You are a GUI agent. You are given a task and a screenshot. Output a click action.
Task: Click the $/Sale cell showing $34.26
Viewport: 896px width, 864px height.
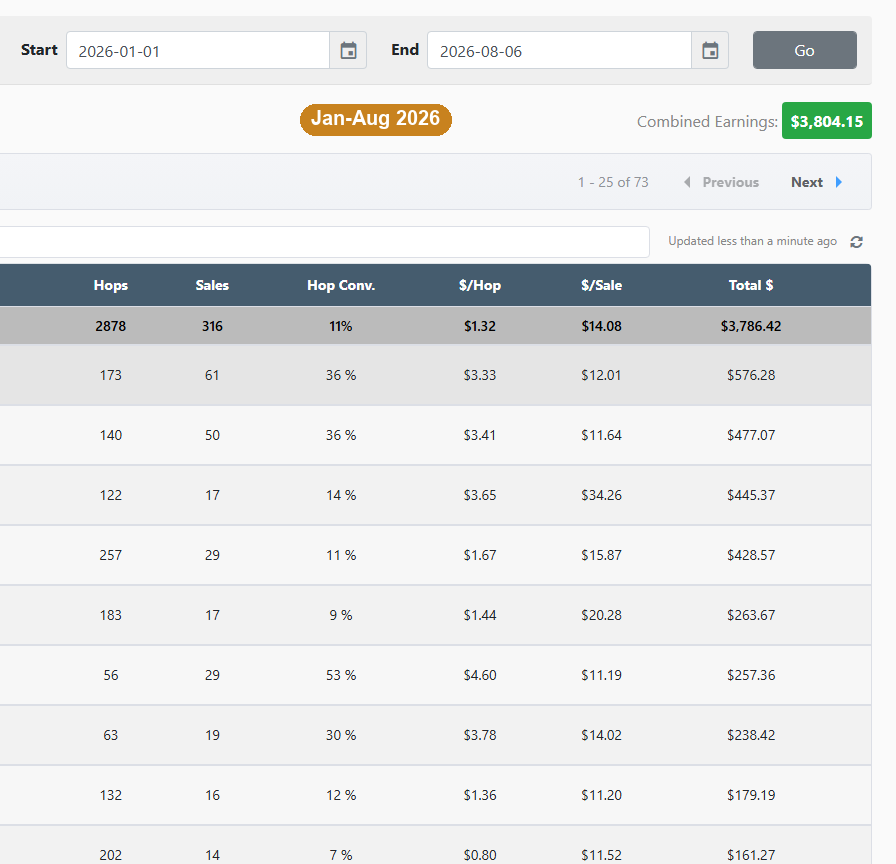[x=602, y=495]
